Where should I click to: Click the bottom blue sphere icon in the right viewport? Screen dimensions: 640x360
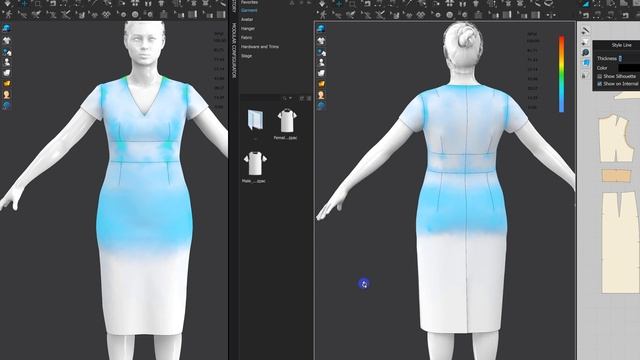[x=321, y=106]
